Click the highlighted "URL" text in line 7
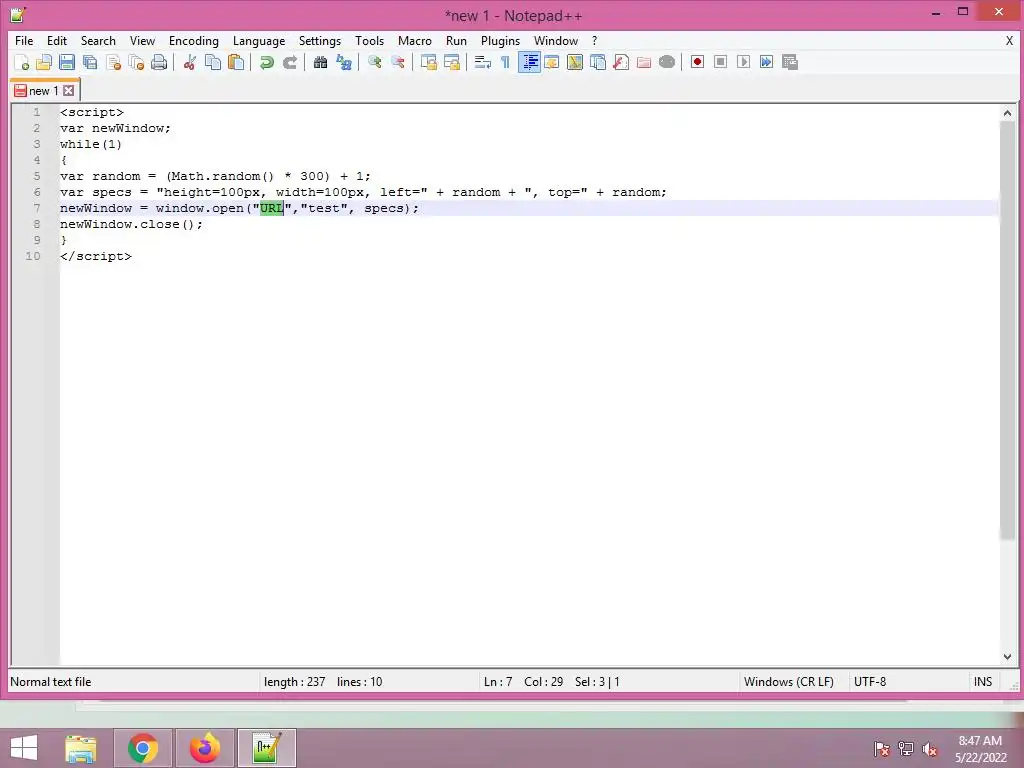This screenshot has width=1024, height=768. pyautogui.click(x=272, y=208)
